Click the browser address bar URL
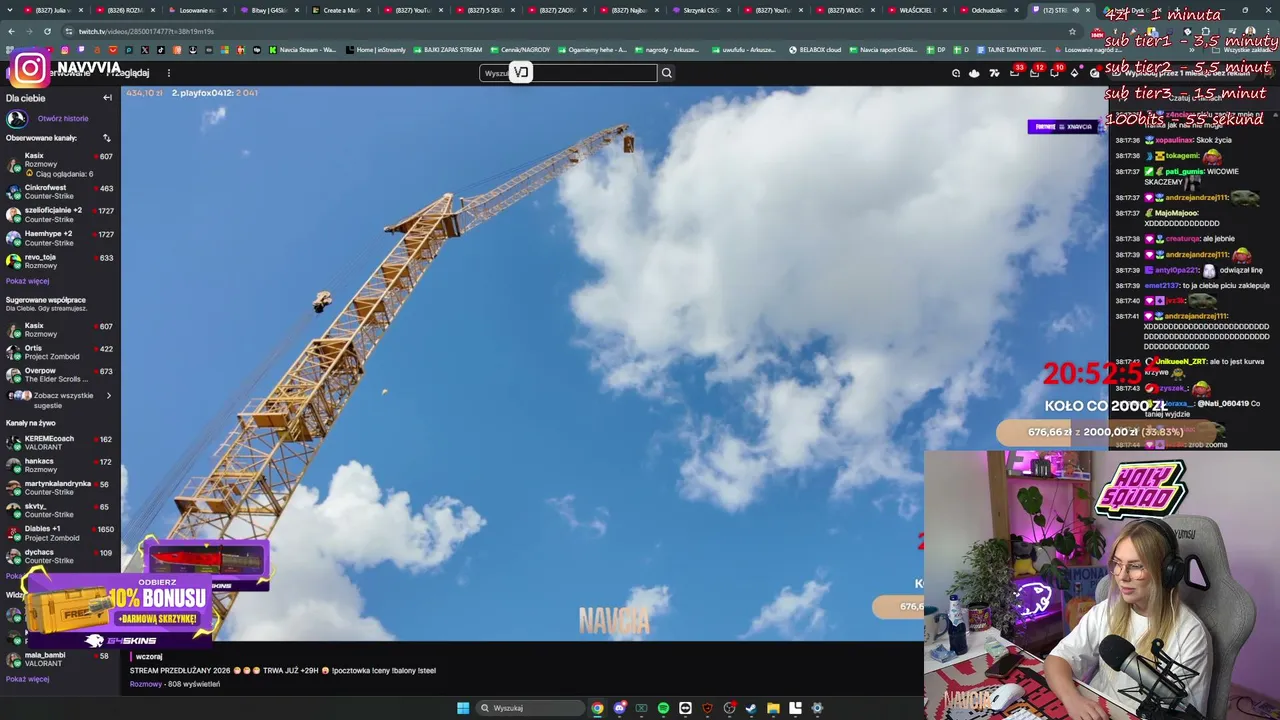 click(146, 31)
